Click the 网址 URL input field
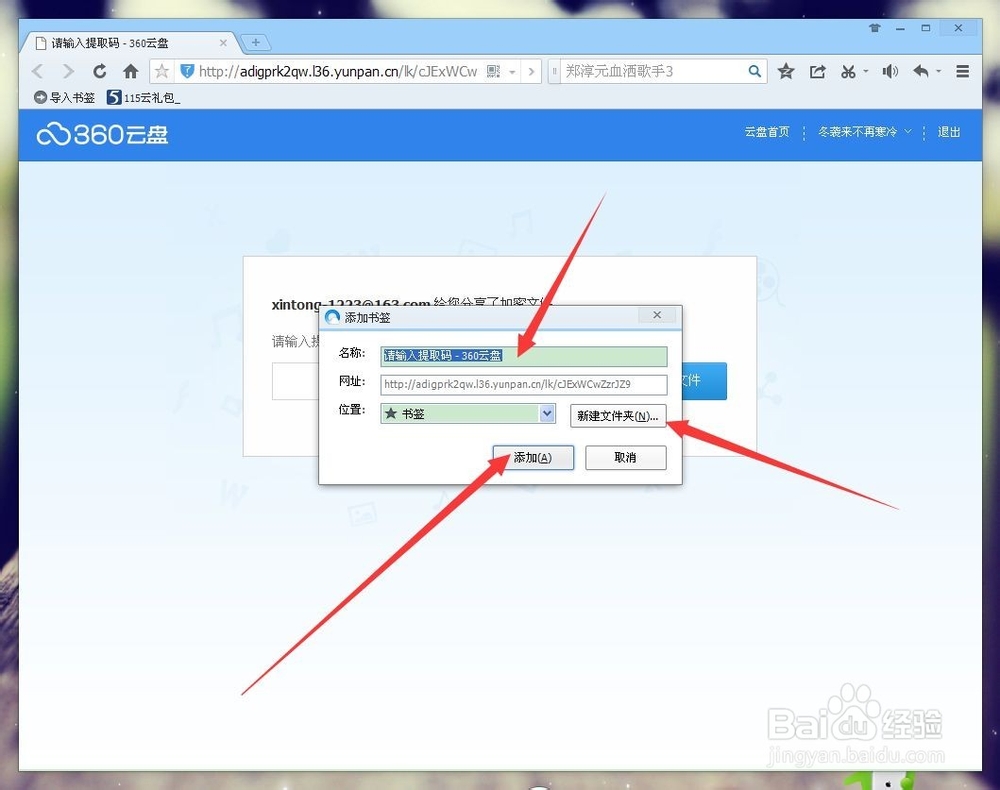Viewport: 1000px width, 790px height. coord(523,384)
